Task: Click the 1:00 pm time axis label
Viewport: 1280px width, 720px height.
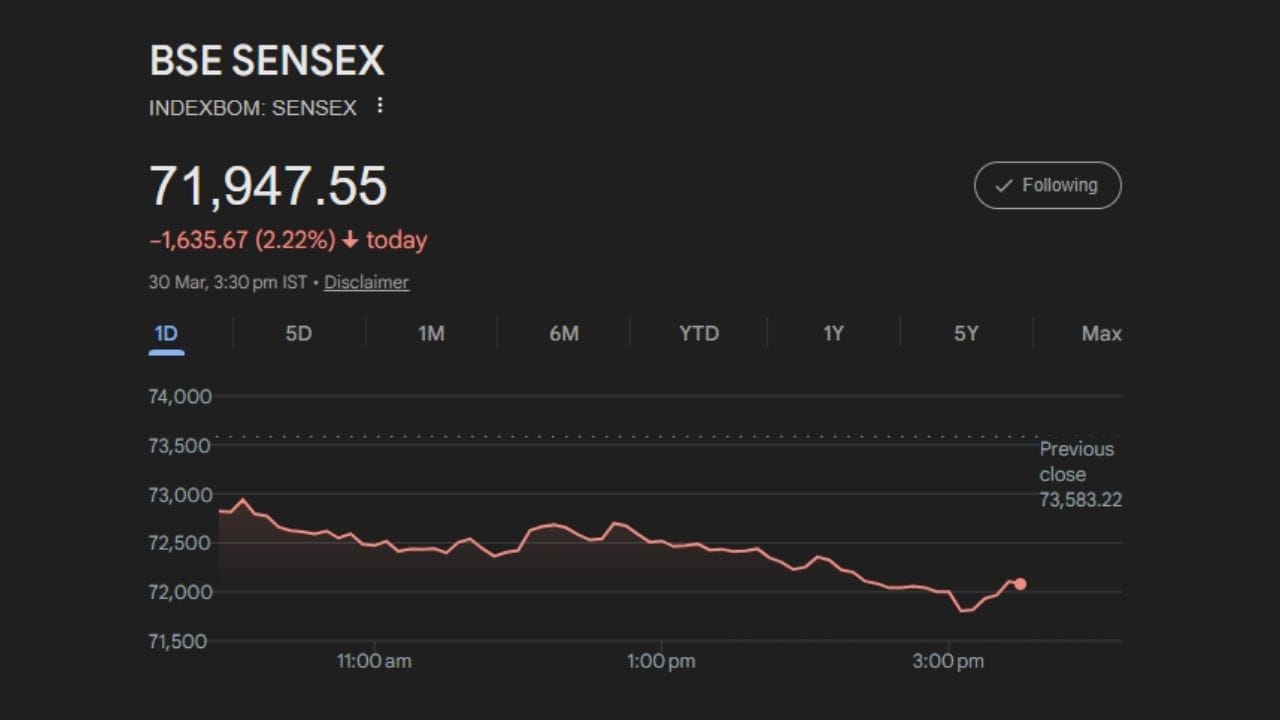Action: coord(661,661)
